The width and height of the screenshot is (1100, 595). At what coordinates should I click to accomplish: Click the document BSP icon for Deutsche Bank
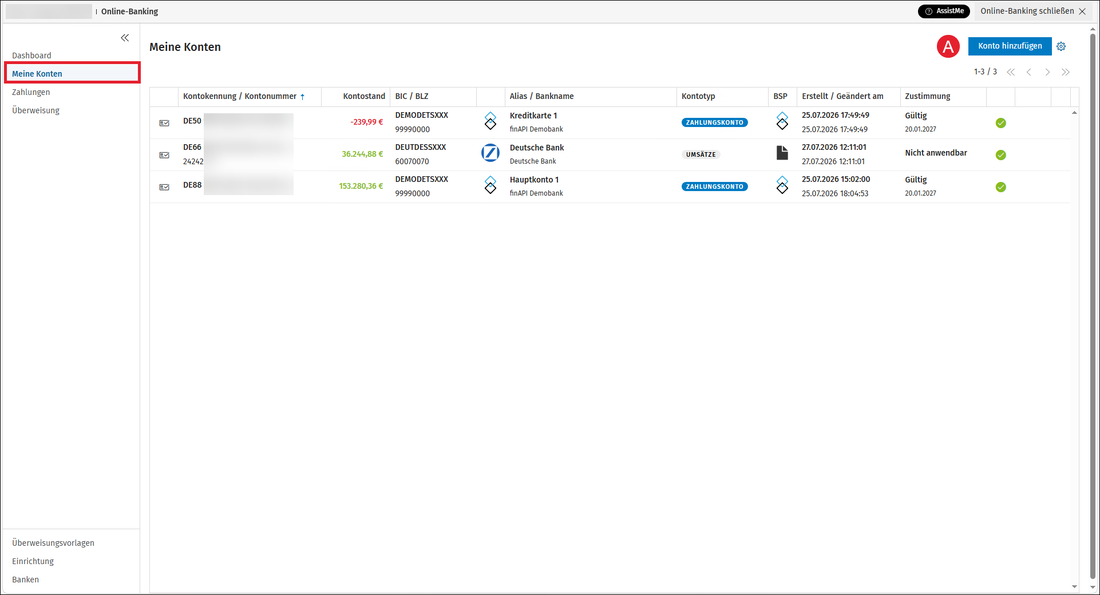782,153
